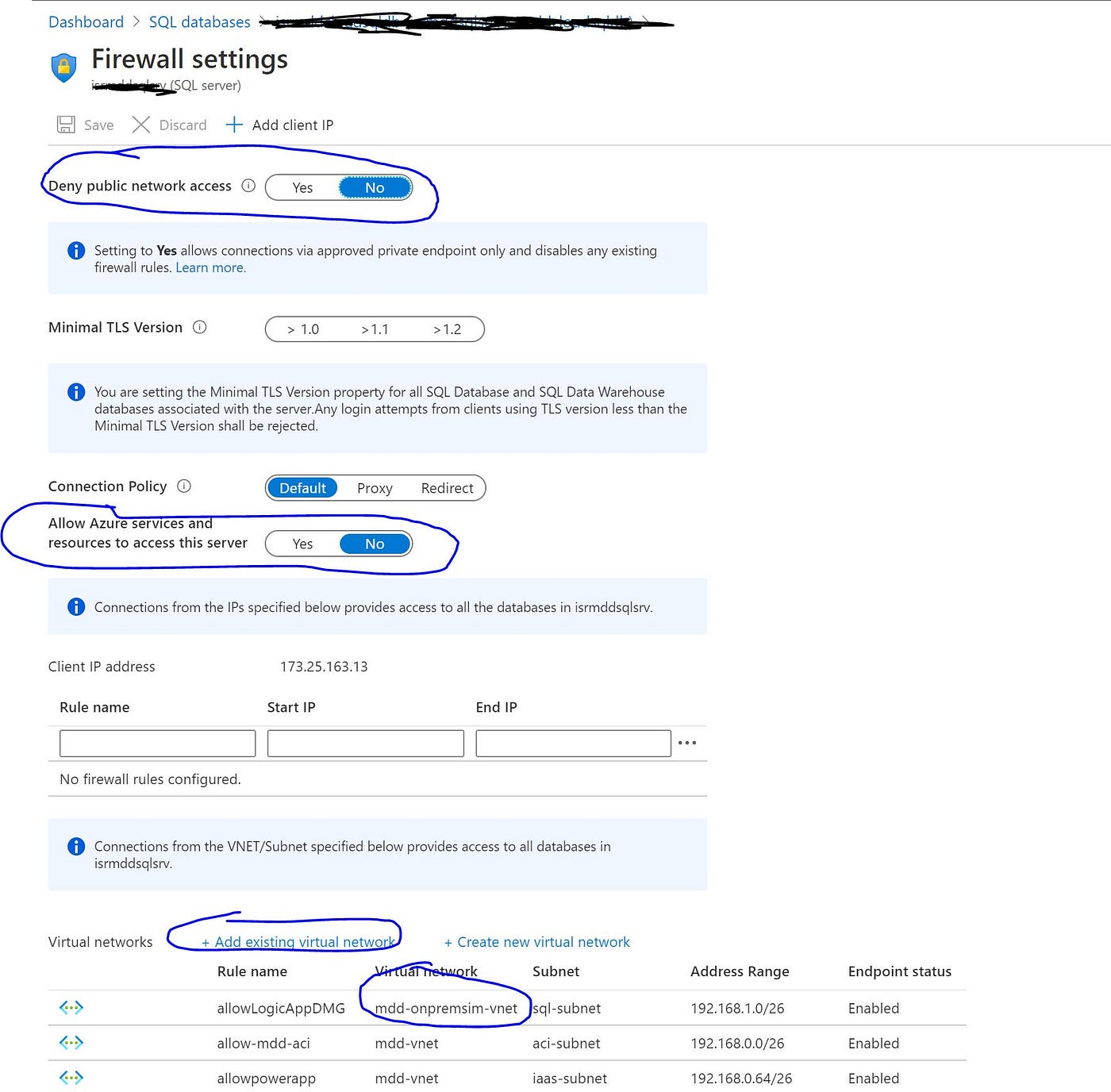This screenshot has width=1111, height=1092.
Task: Go to SQL databases breadcrumb
Action: (199, 22)
